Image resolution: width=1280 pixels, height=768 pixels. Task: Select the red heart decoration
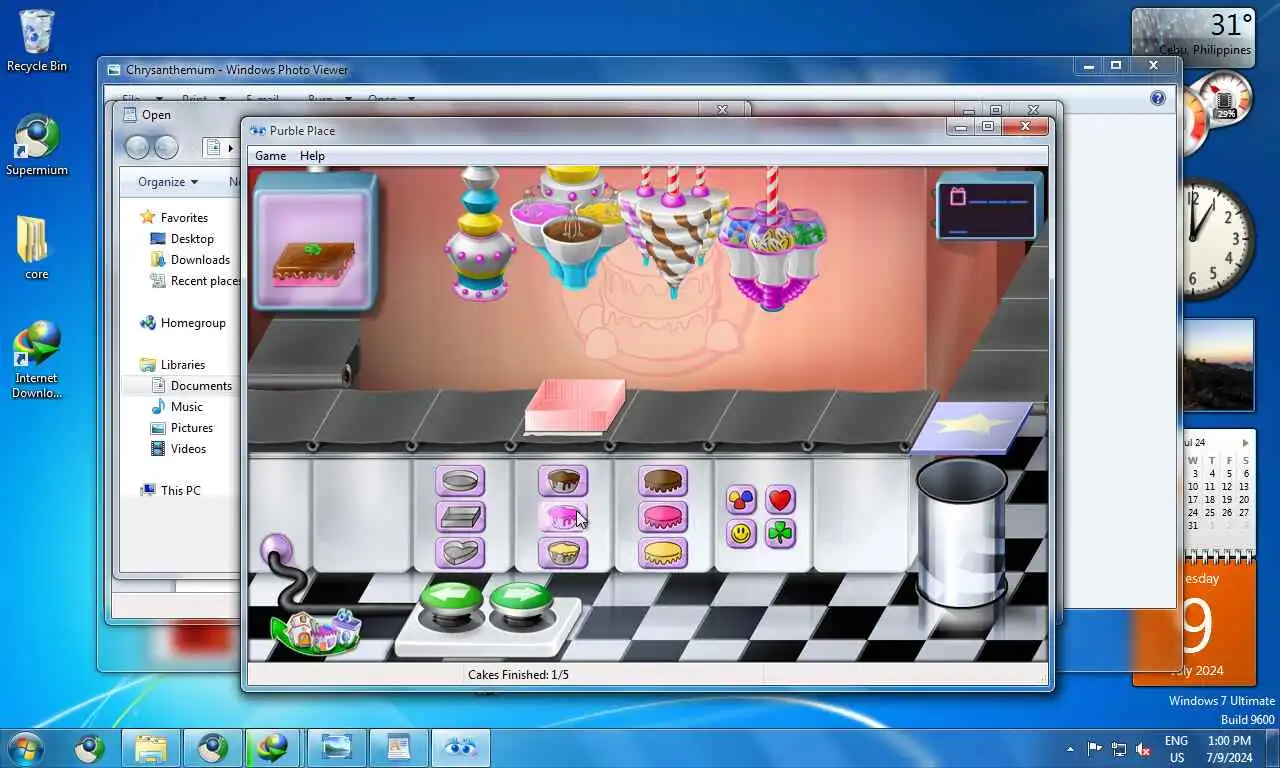point(780,499)
